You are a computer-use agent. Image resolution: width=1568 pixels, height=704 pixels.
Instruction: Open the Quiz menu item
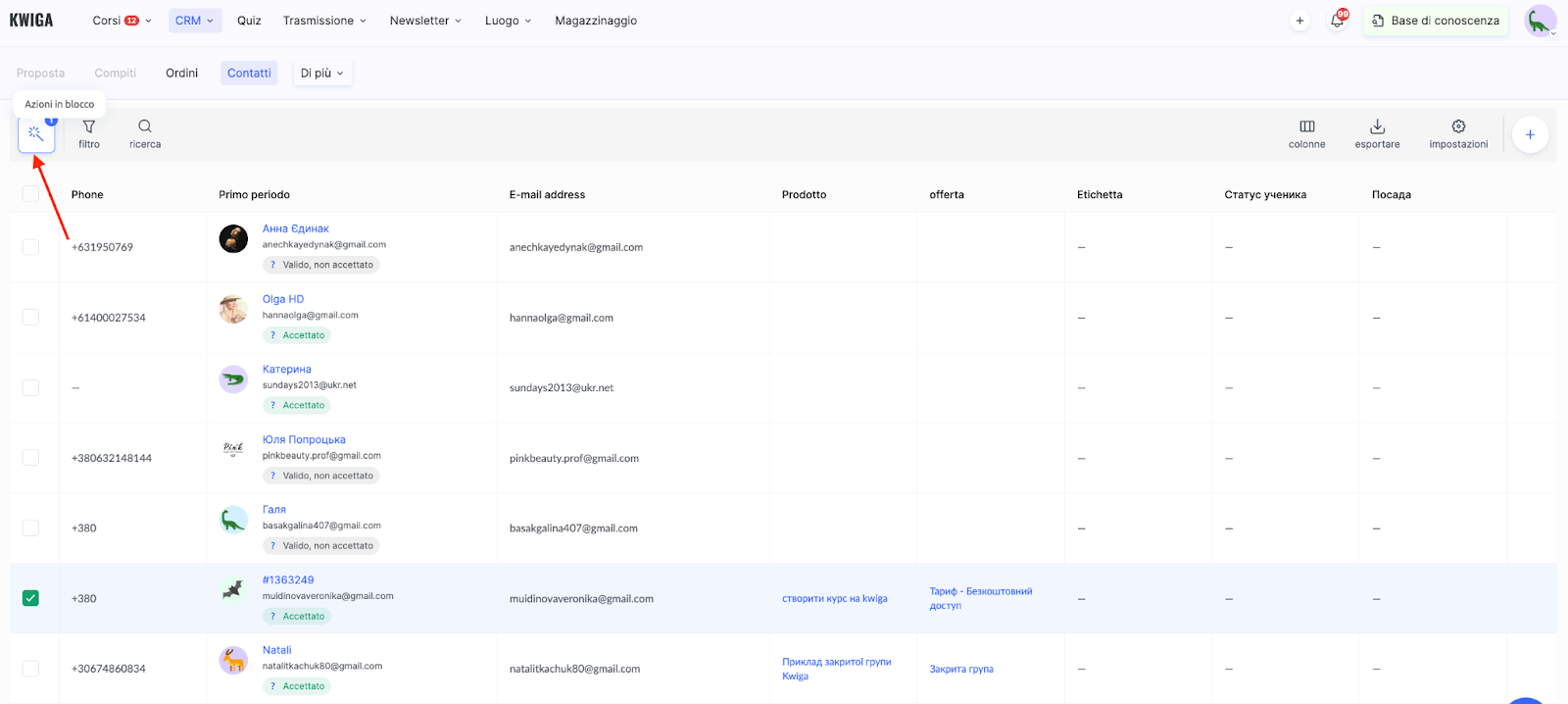coord(249,21)
